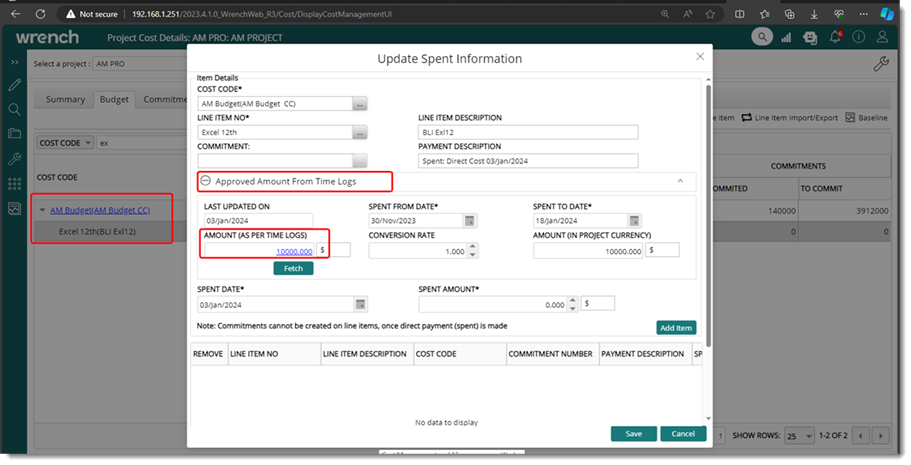Click the Cost Code browse ellipsis button
The height and width of the screenshot is (465, 911).
tap(360, 104)
